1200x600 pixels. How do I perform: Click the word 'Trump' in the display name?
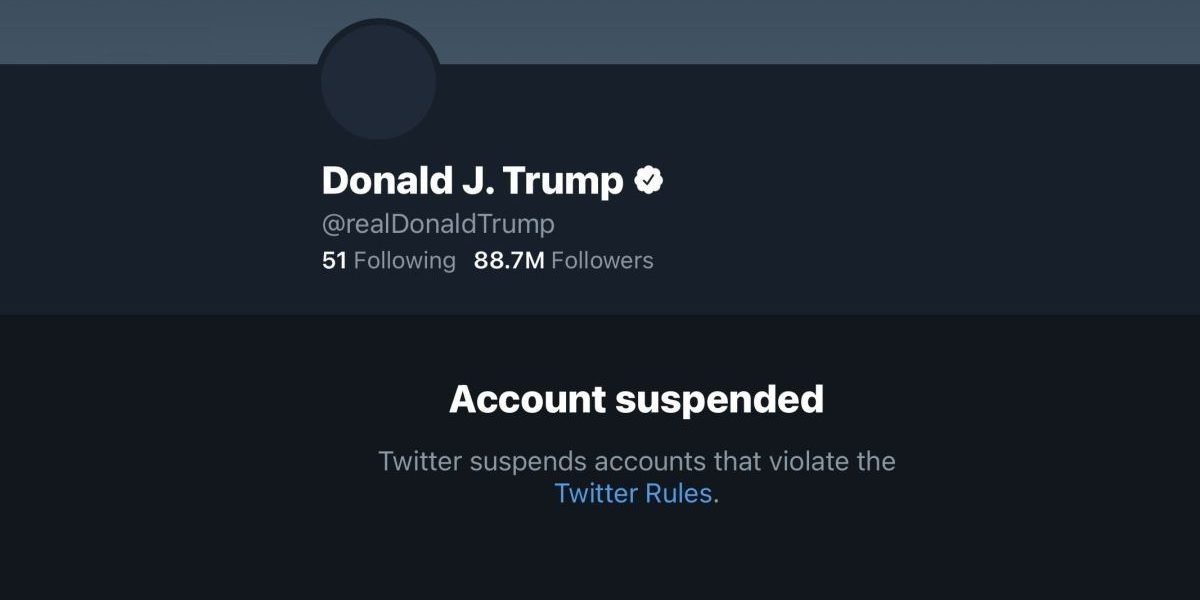coord(562,181)
